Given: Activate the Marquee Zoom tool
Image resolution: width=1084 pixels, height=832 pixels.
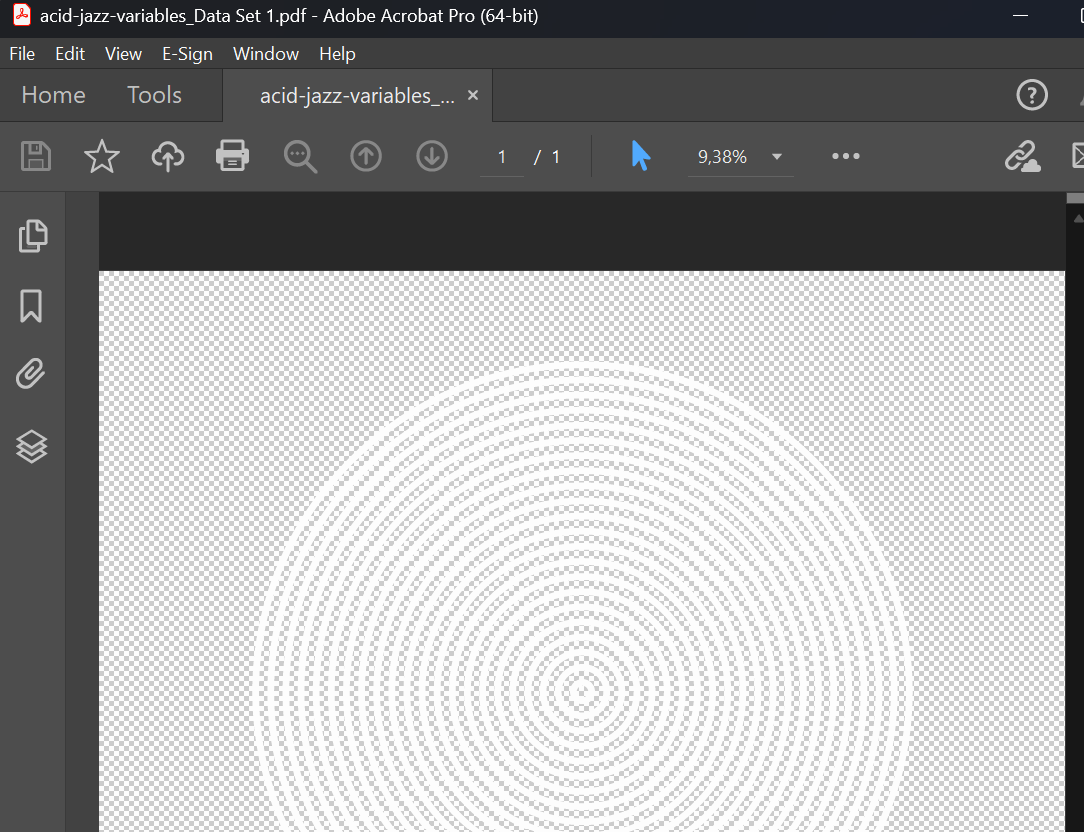Looking at the screenshot, I should click(300, 156).
